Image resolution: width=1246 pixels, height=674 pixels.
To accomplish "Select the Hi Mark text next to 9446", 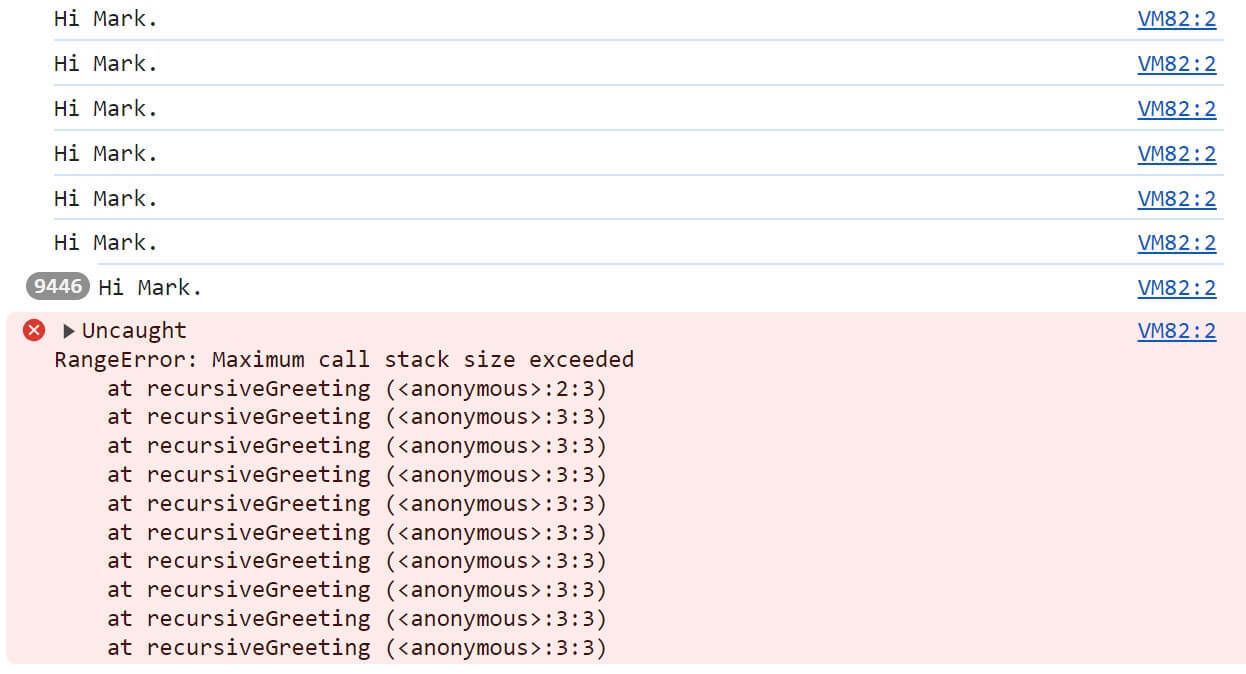I will [x=150, y=287].
